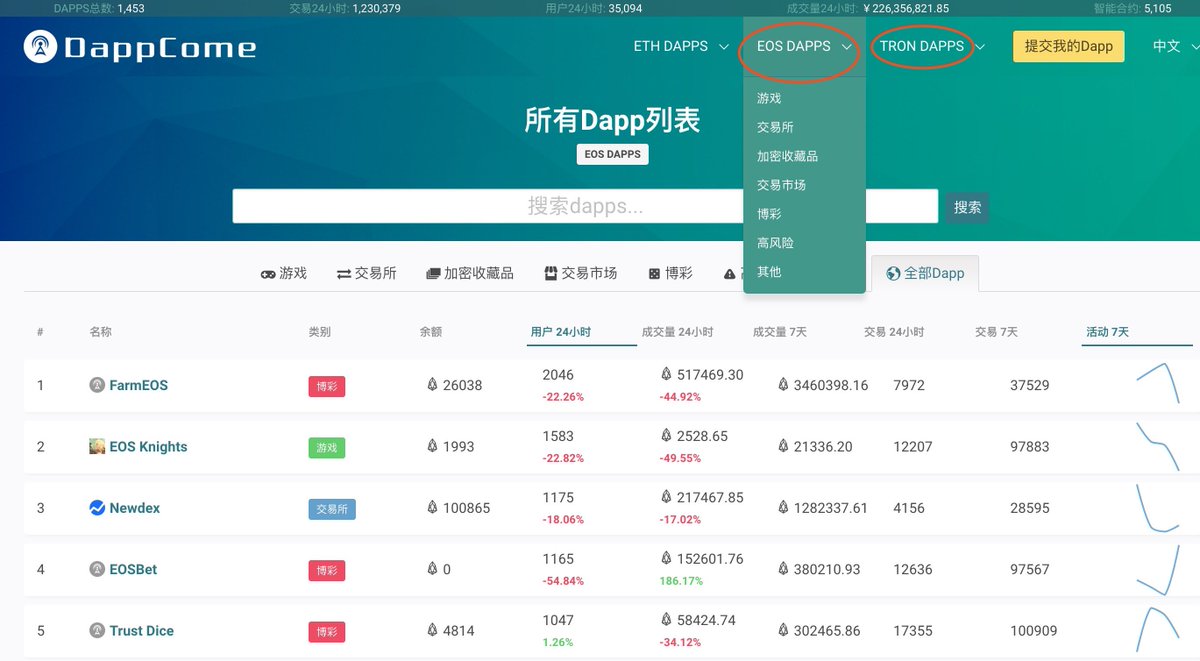Click EOS Knights' green 游戏 category tag
The image size is (1200, 661).
[x=327, y=447]
